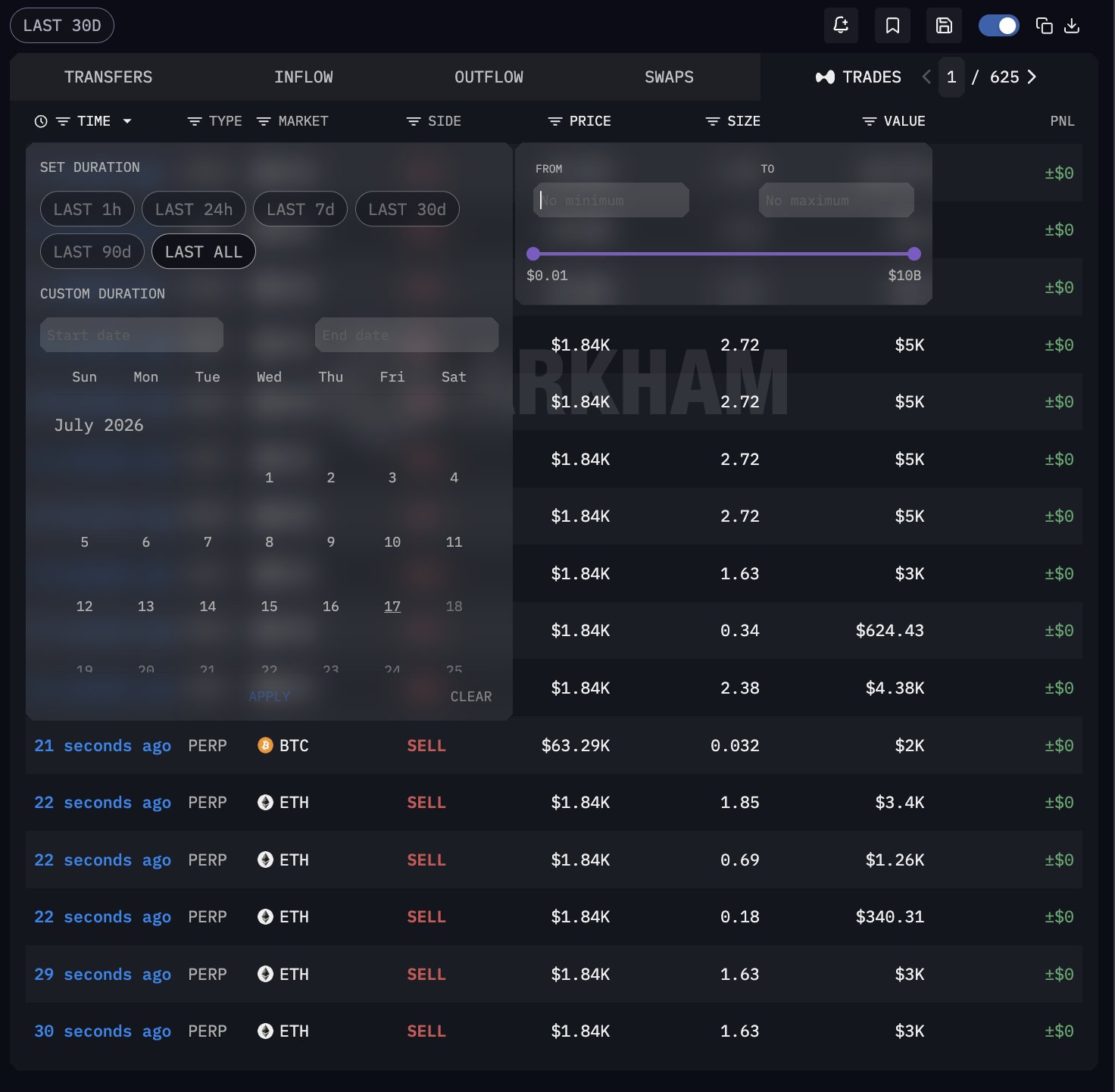The width and height of the screenshot is (1115, 1092).
Task: Click the FROM minimum value field
Action: 611,200
